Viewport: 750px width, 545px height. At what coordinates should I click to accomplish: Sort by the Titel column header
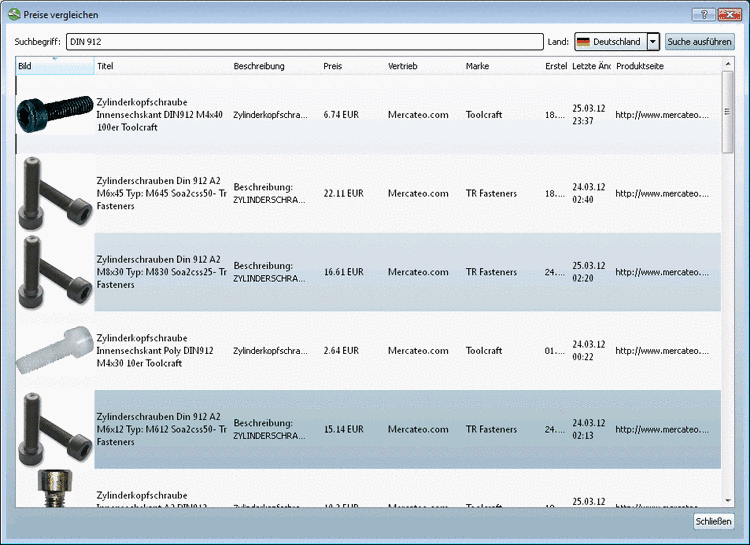pyautogui.click(x=163, y=66)
